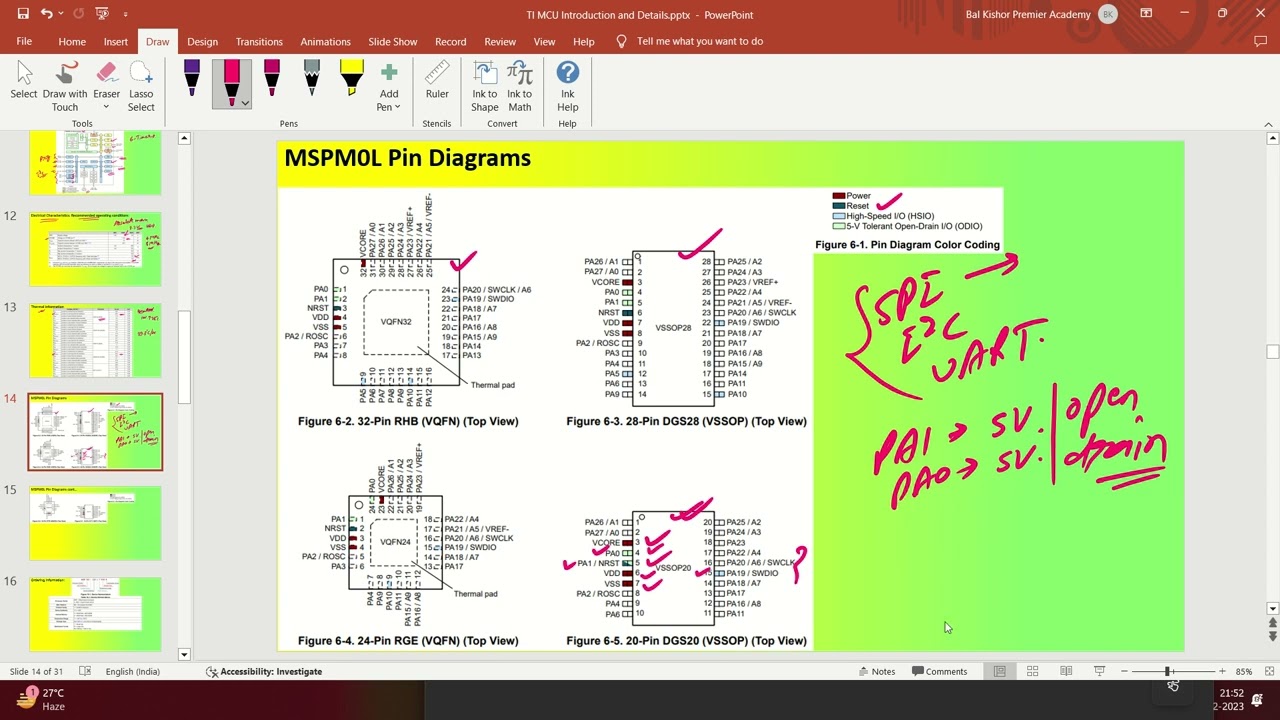Viewport: 1280px width, 720px height.
Task: Switch to the Insert tab
Action: click(116, 41)
